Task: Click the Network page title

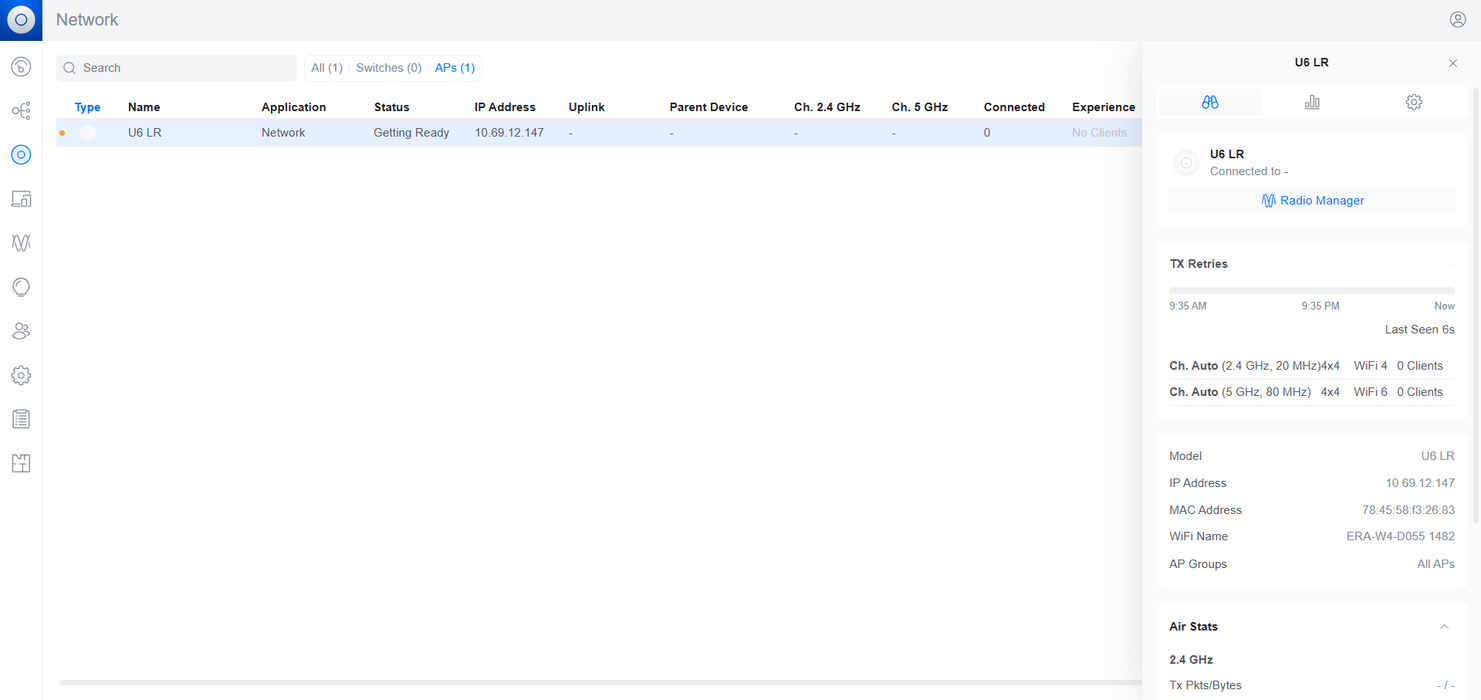Action: click(x=87, y=20)
